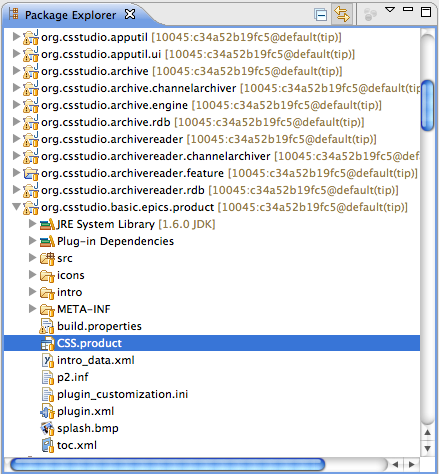
Task: Select org.csstudio.archivereader.channelarchiver project name
Action: click(156, 156)
